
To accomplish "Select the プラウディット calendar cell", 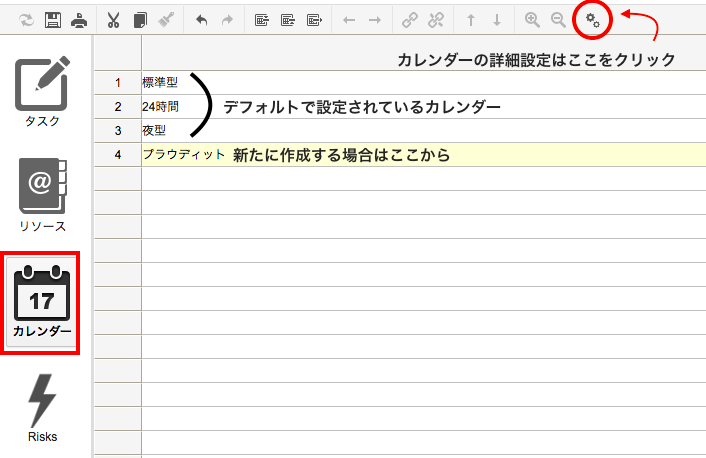I will click(423, 154).
